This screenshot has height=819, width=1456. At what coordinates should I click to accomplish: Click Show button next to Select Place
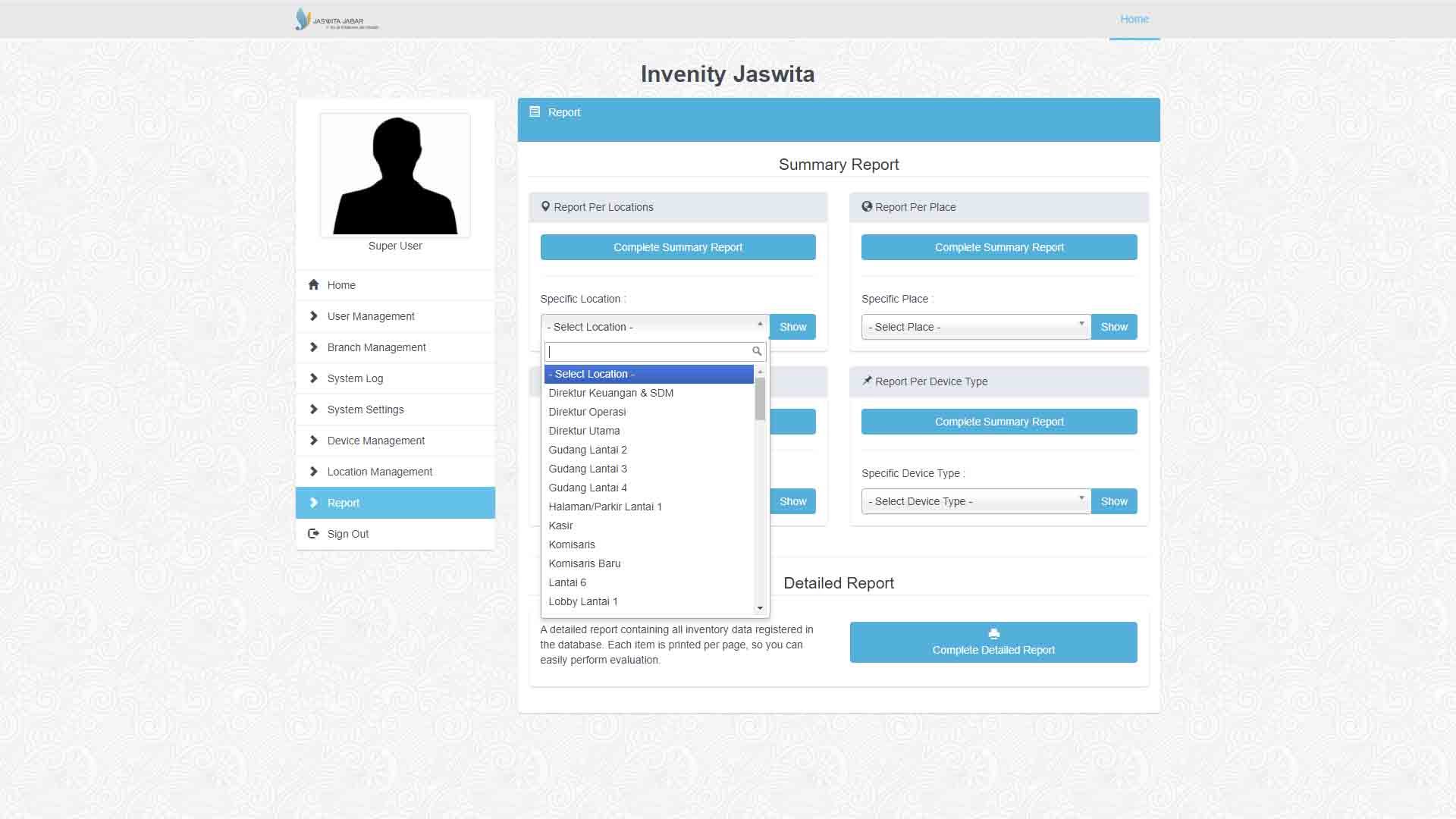click(1114, 327)
